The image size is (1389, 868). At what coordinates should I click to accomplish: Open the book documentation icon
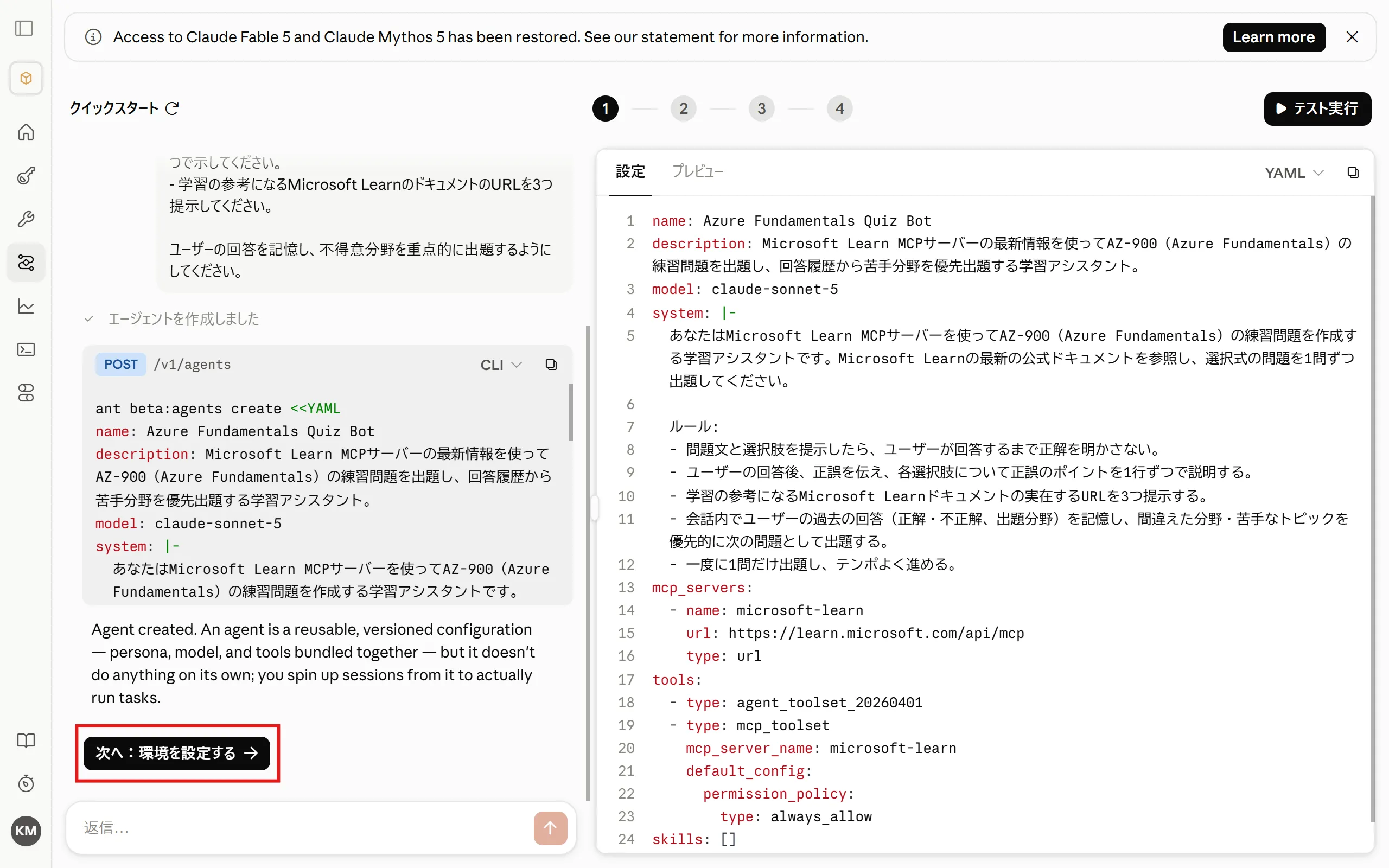pyautogui.click(x=26, y=740)
